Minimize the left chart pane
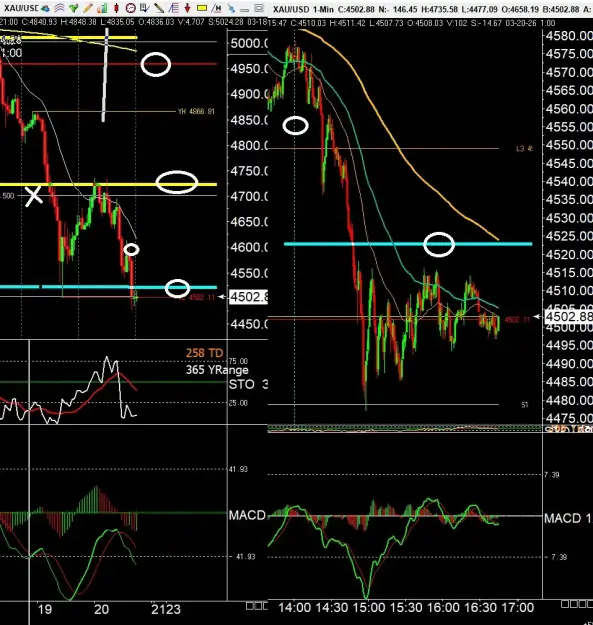The width and height of the screenshot is (593, 625). pos(245,10)
